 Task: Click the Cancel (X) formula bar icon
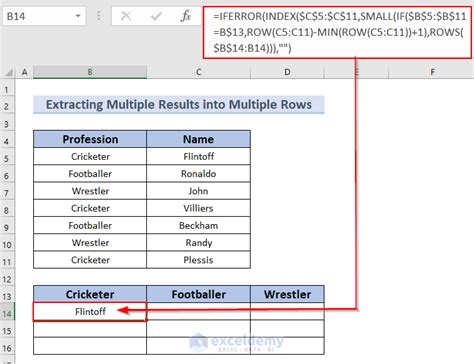click(126, 16)
